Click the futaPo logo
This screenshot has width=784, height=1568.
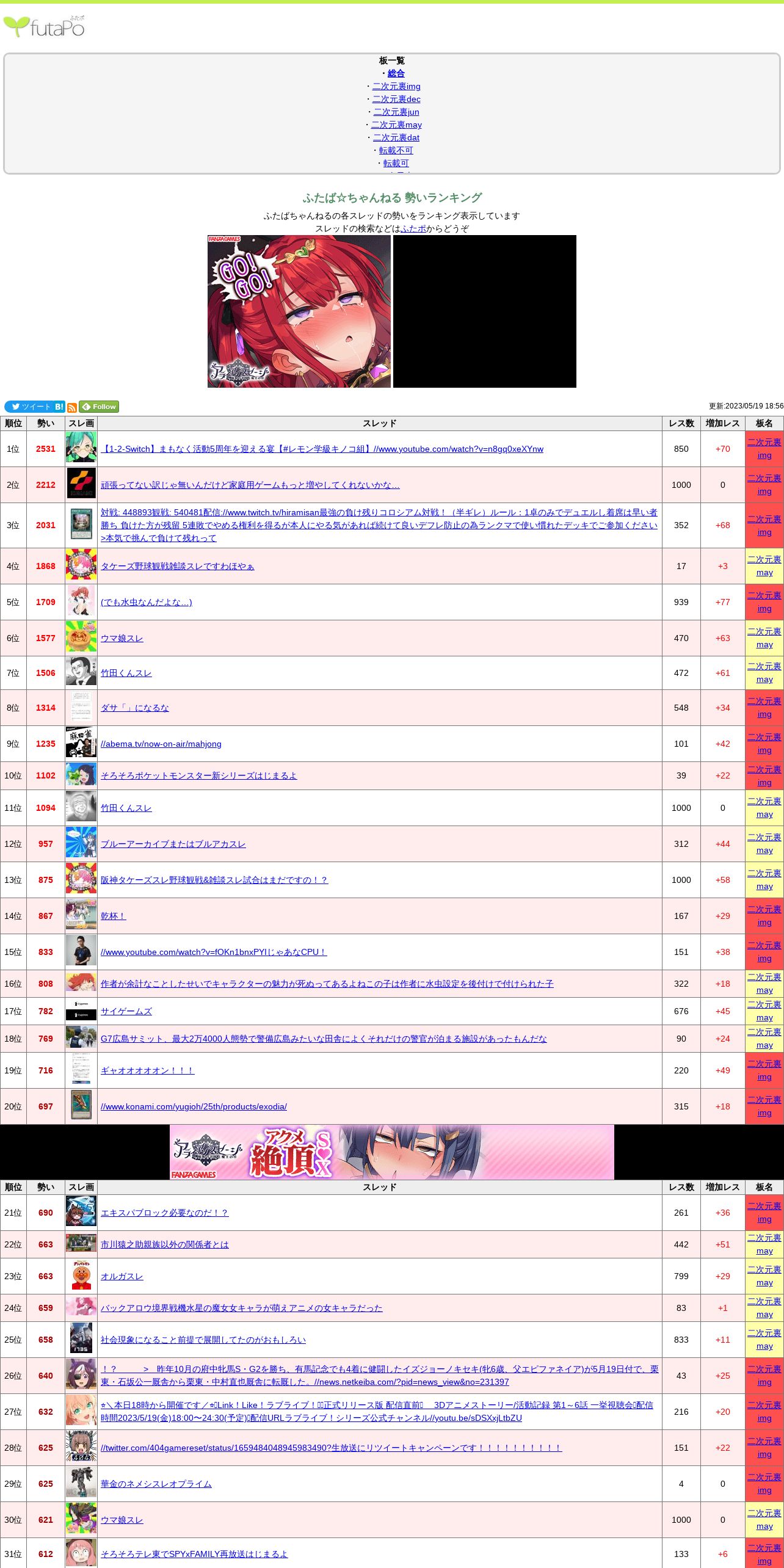[x=44, y=27]
